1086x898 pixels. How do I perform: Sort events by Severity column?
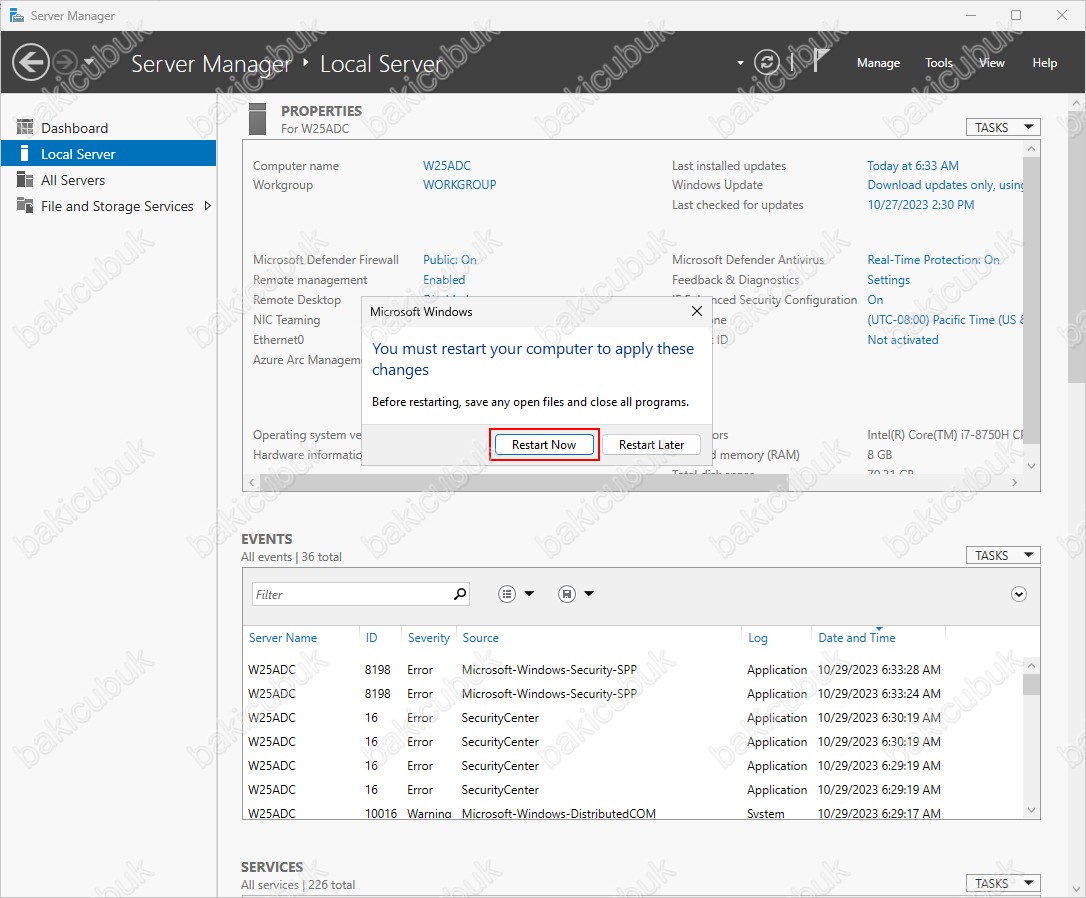point(428,638)
